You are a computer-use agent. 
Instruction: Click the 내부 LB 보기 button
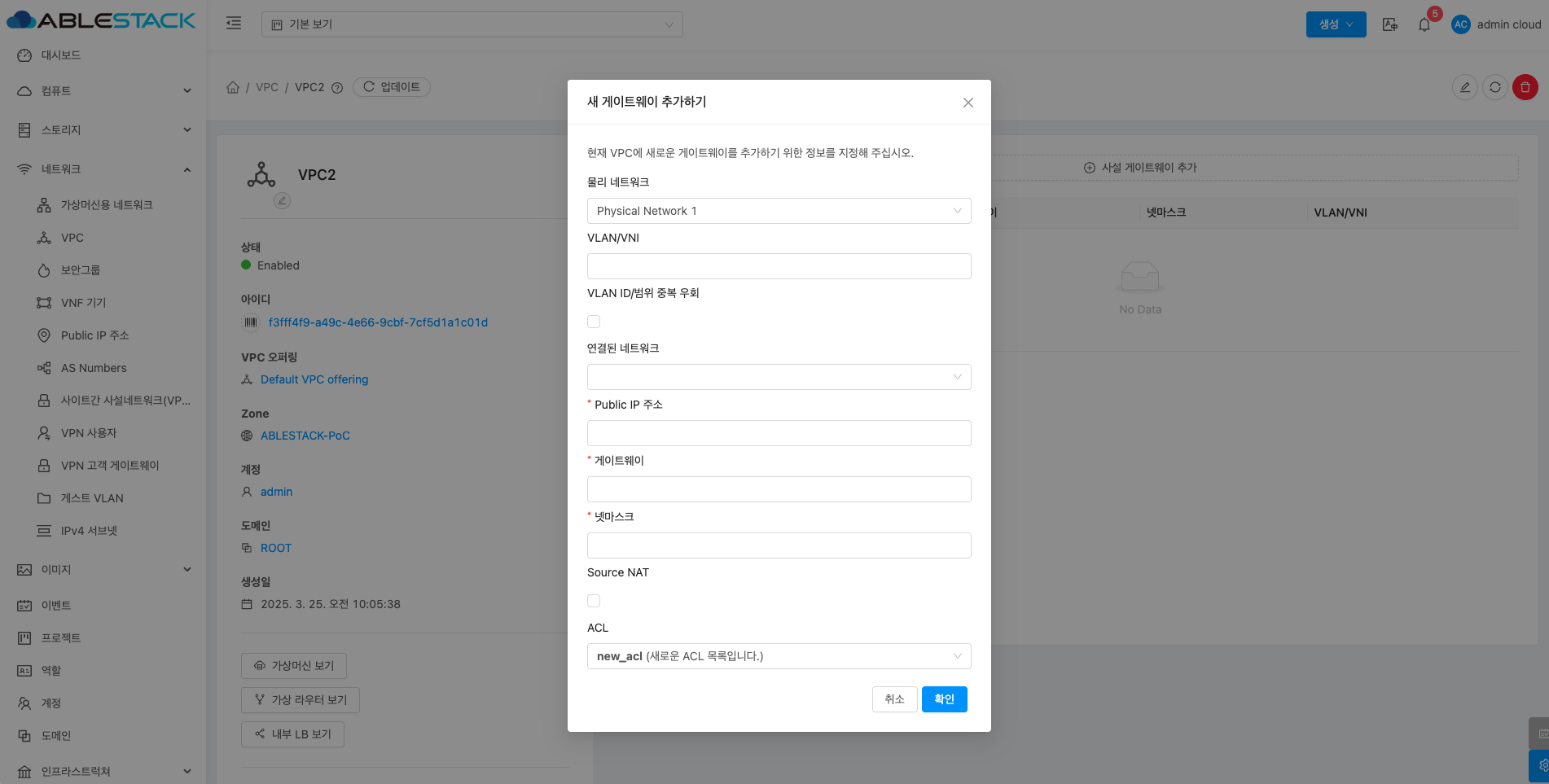click(292, 734)
